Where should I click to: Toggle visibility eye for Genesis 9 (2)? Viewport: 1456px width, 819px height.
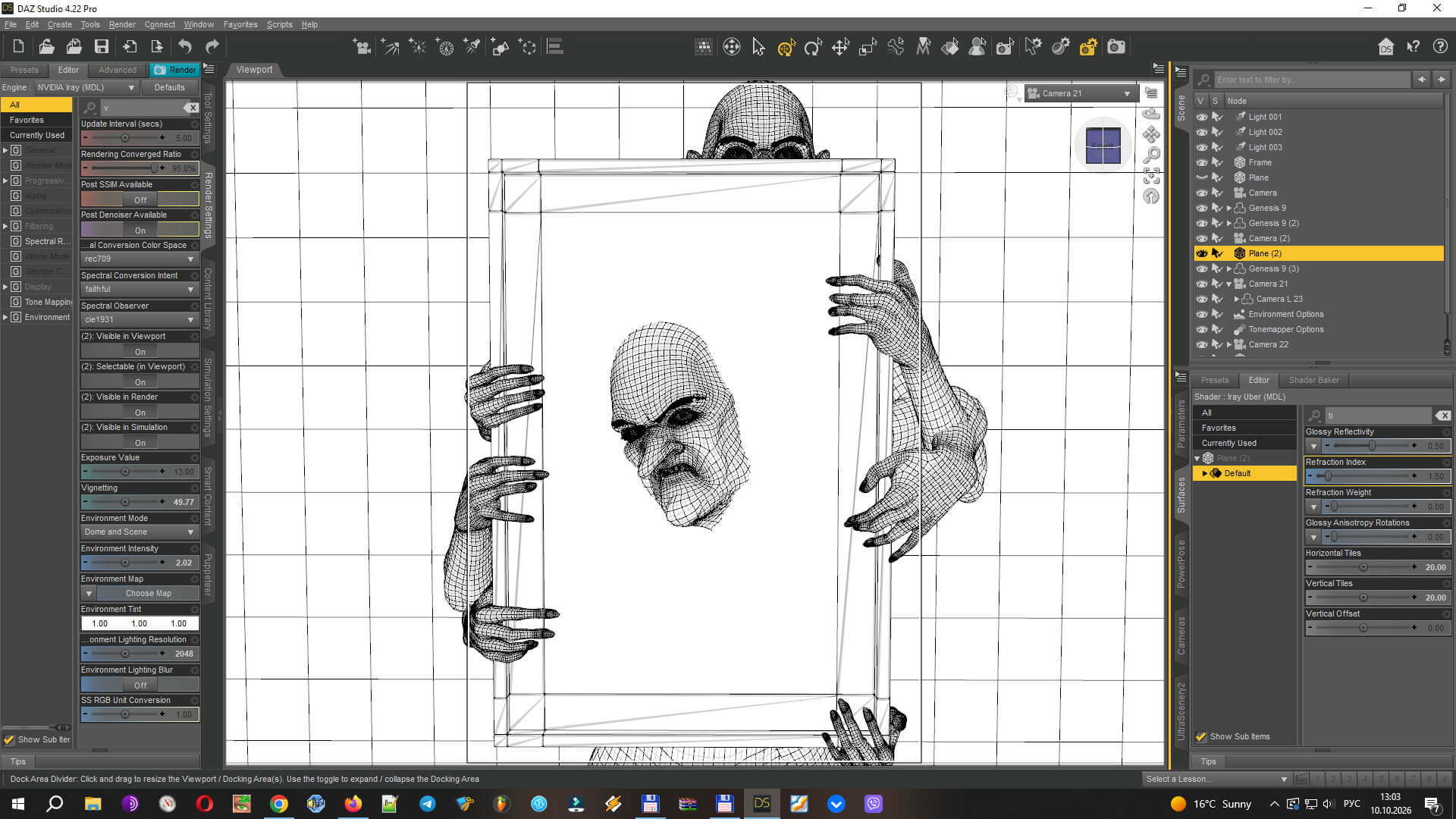pyautogui.click(x=1202, y=223)
